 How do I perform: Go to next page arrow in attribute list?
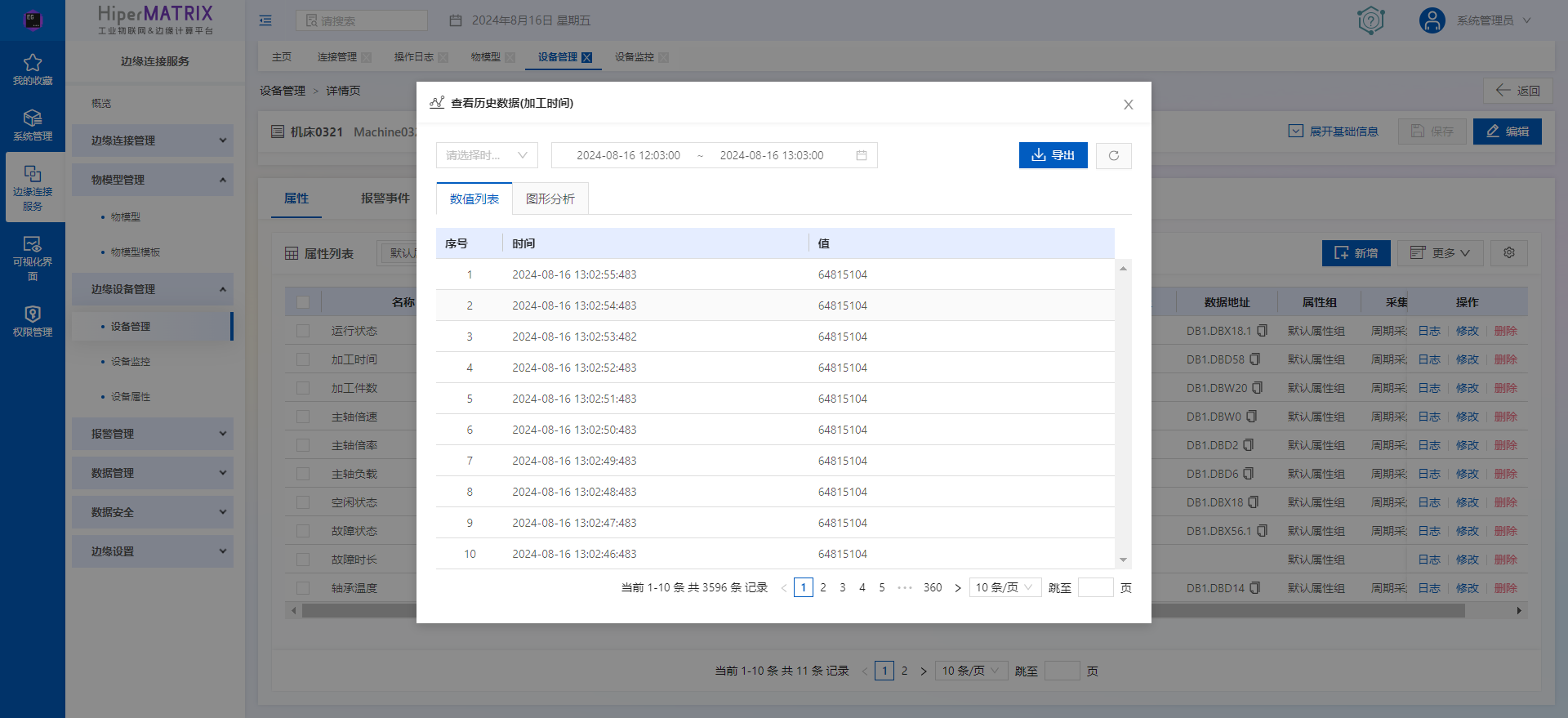(924, 671)
